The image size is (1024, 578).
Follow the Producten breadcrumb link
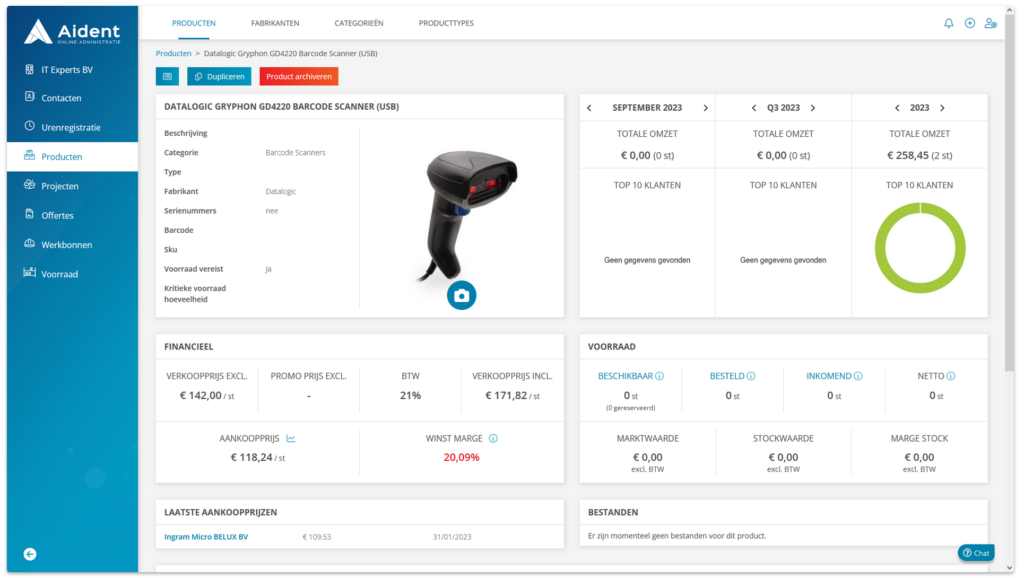[173, 54]
